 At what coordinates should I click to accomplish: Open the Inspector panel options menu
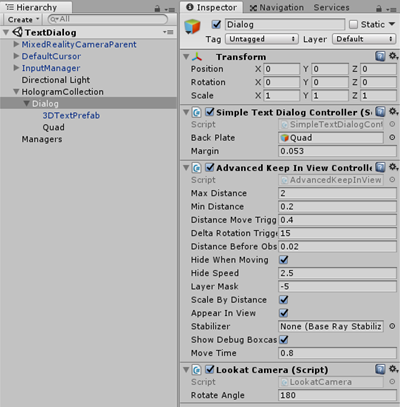(392, 9)
